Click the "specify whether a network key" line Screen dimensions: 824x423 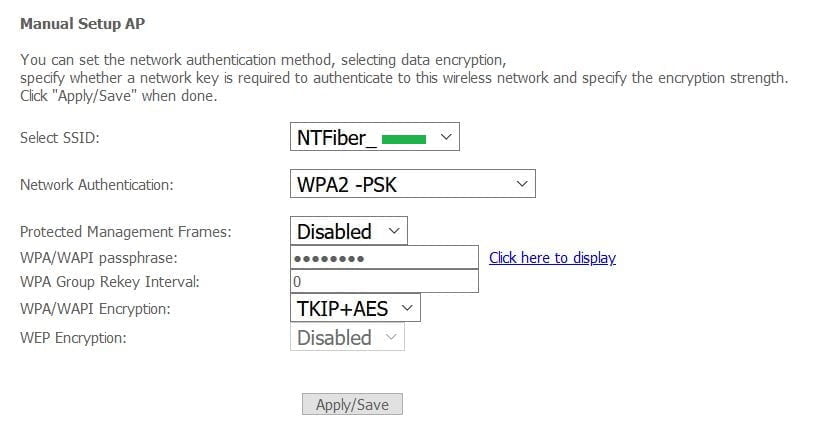click(404, 77)
